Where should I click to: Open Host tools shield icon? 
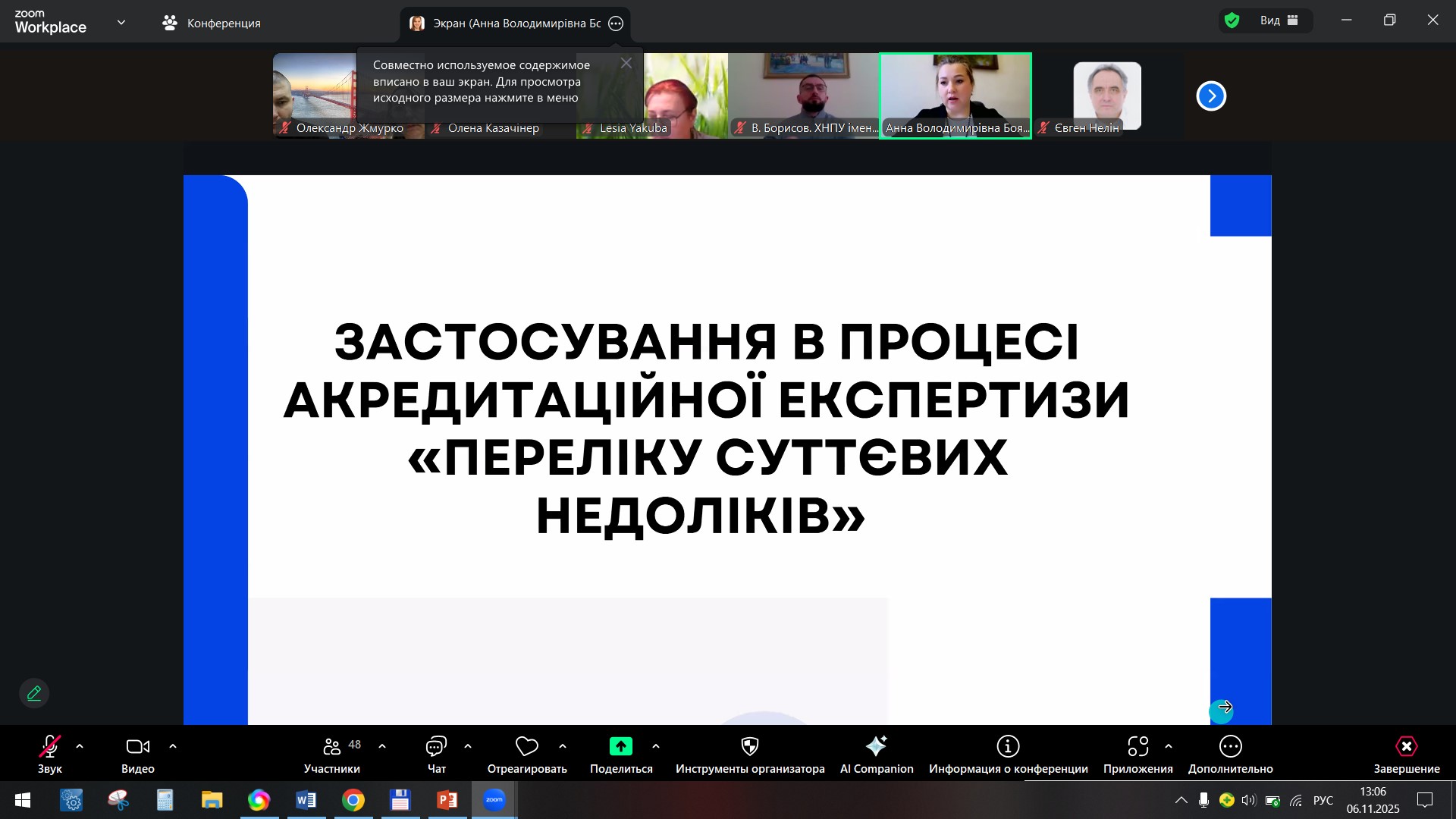click(x=749, y=747)
